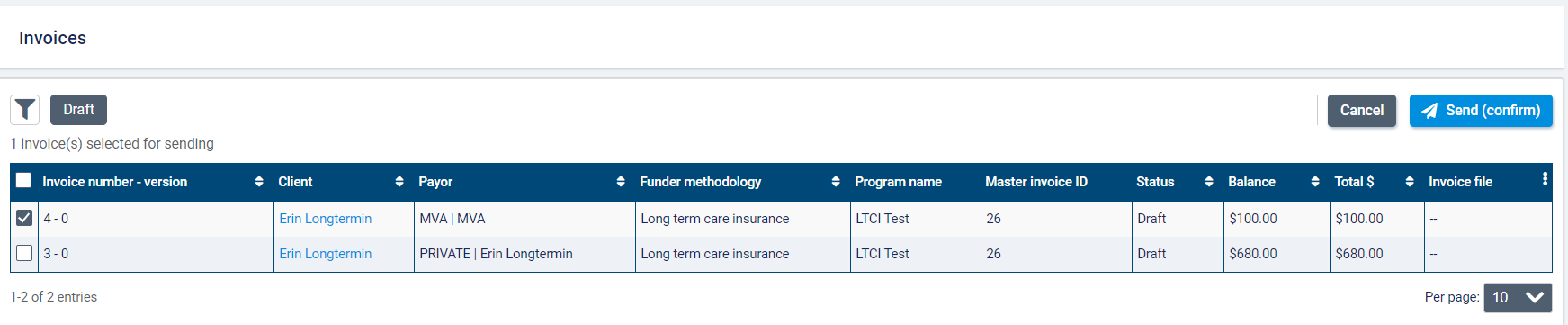This screenshot has height=325, width=1568.
Task: Open Erin Longtermin link in second row
Action: [325, 254]
